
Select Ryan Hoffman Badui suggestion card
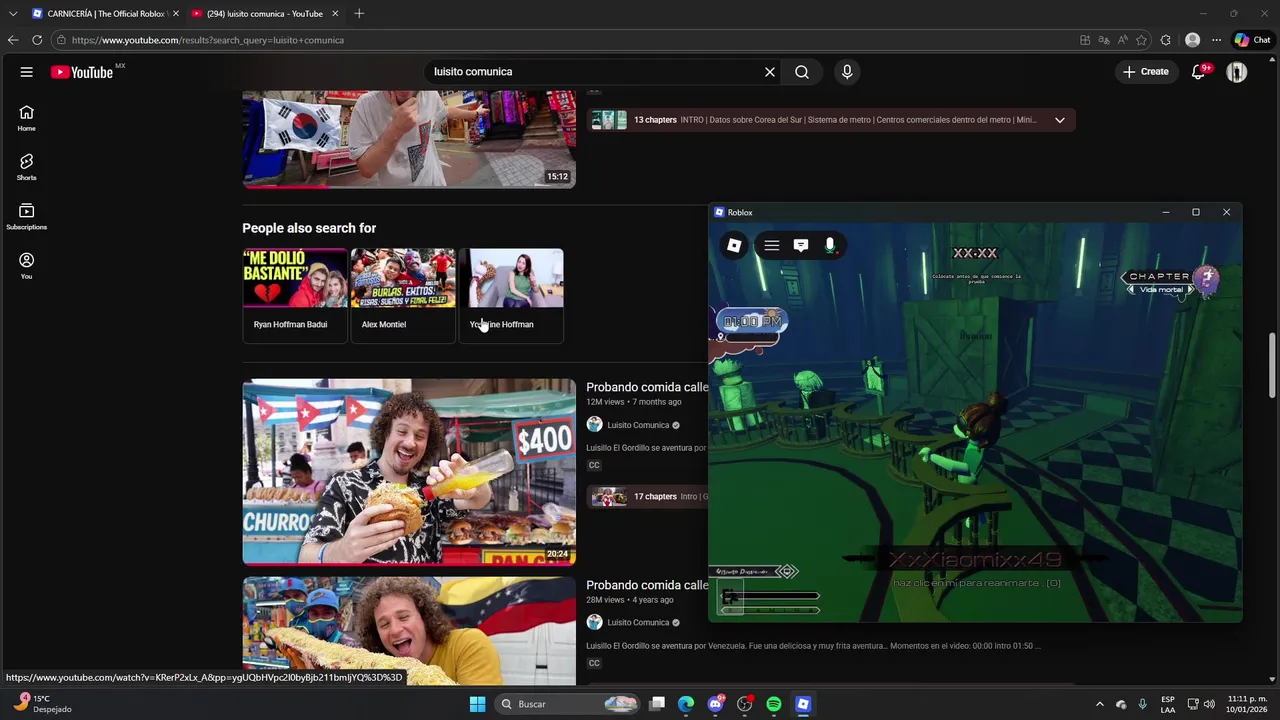(x=295, y=295)
